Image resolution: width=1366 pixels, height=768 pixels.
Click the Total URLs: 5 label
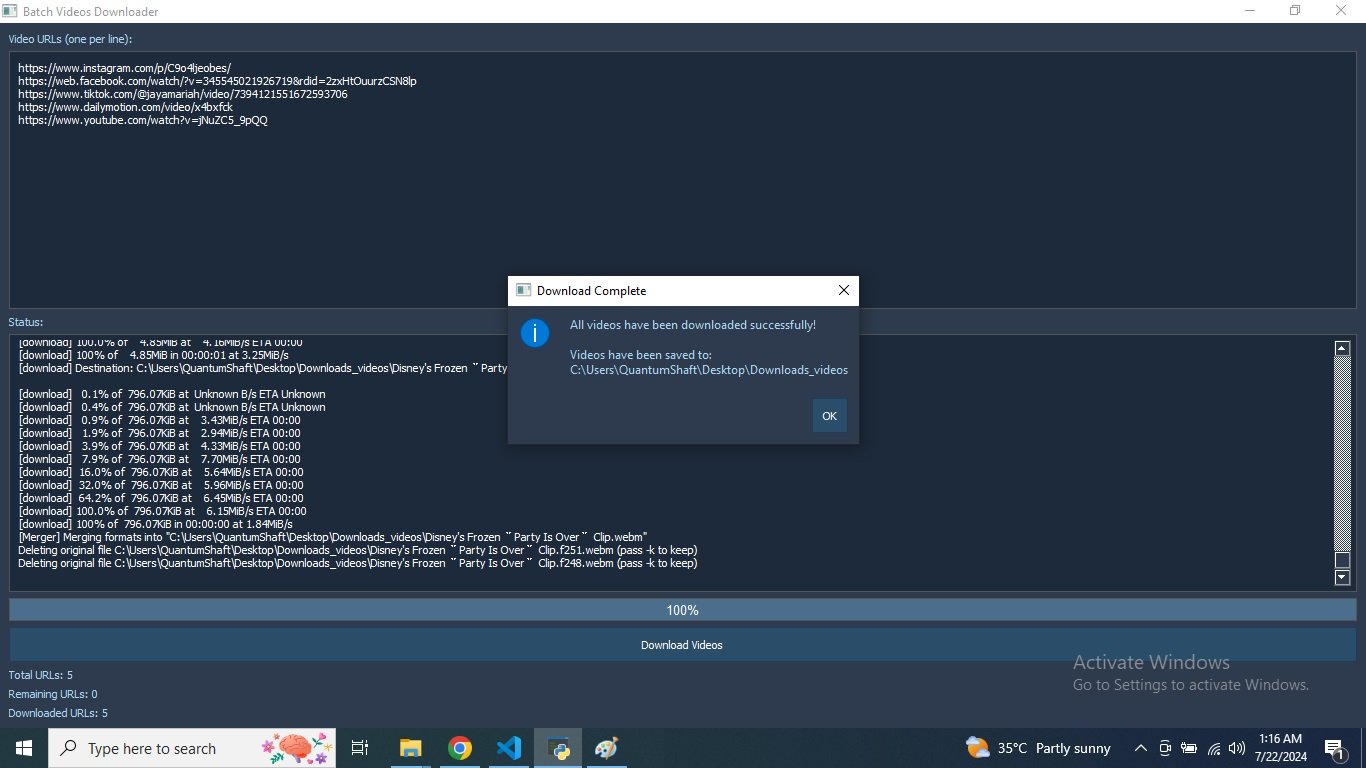click(x=41, y=676)
